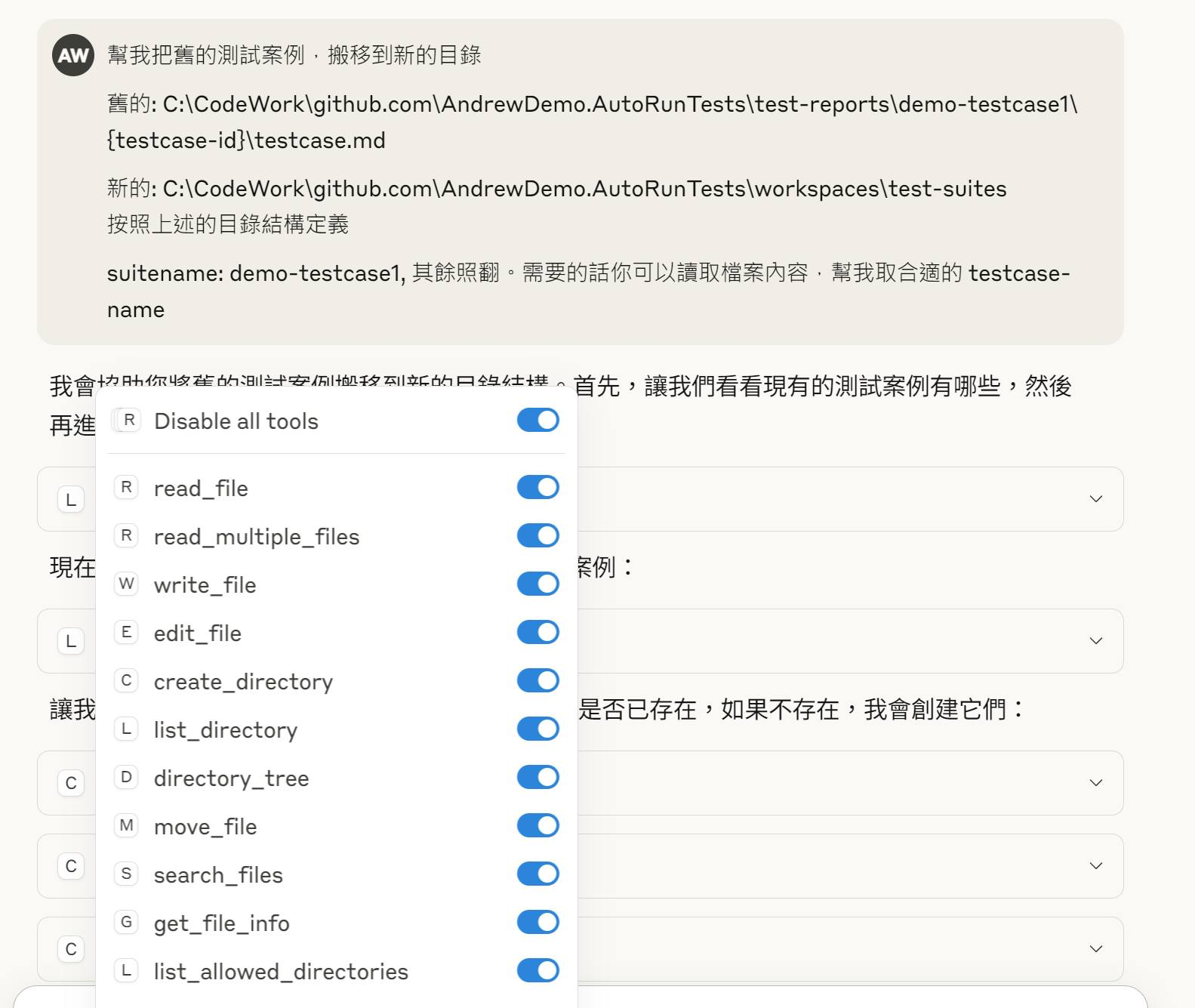Click the R icon beside read_file
The height and width of the screenshot is (1008, 1195).
(126, 488)
